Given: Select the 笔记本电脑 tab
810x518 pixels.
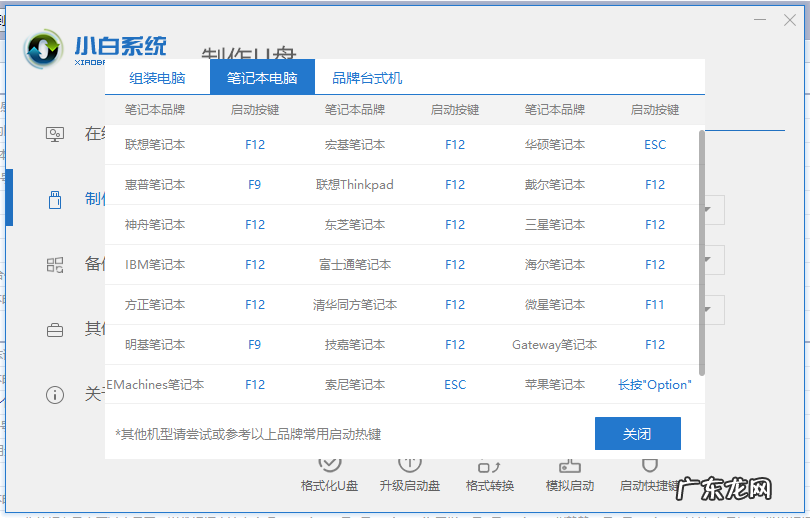Looking at the screenshot, I should [x=262, y=77].
